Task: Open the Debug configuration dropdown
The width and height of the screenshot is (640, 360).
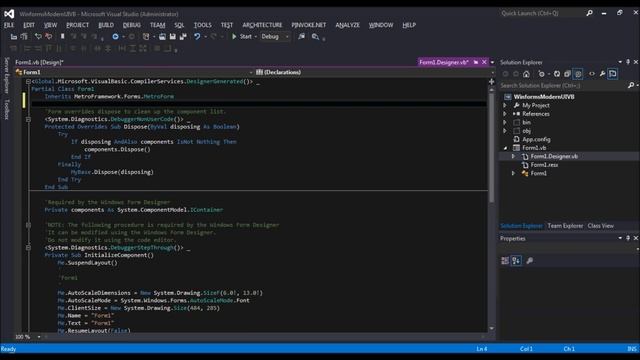Action: (x=287, y=37)
